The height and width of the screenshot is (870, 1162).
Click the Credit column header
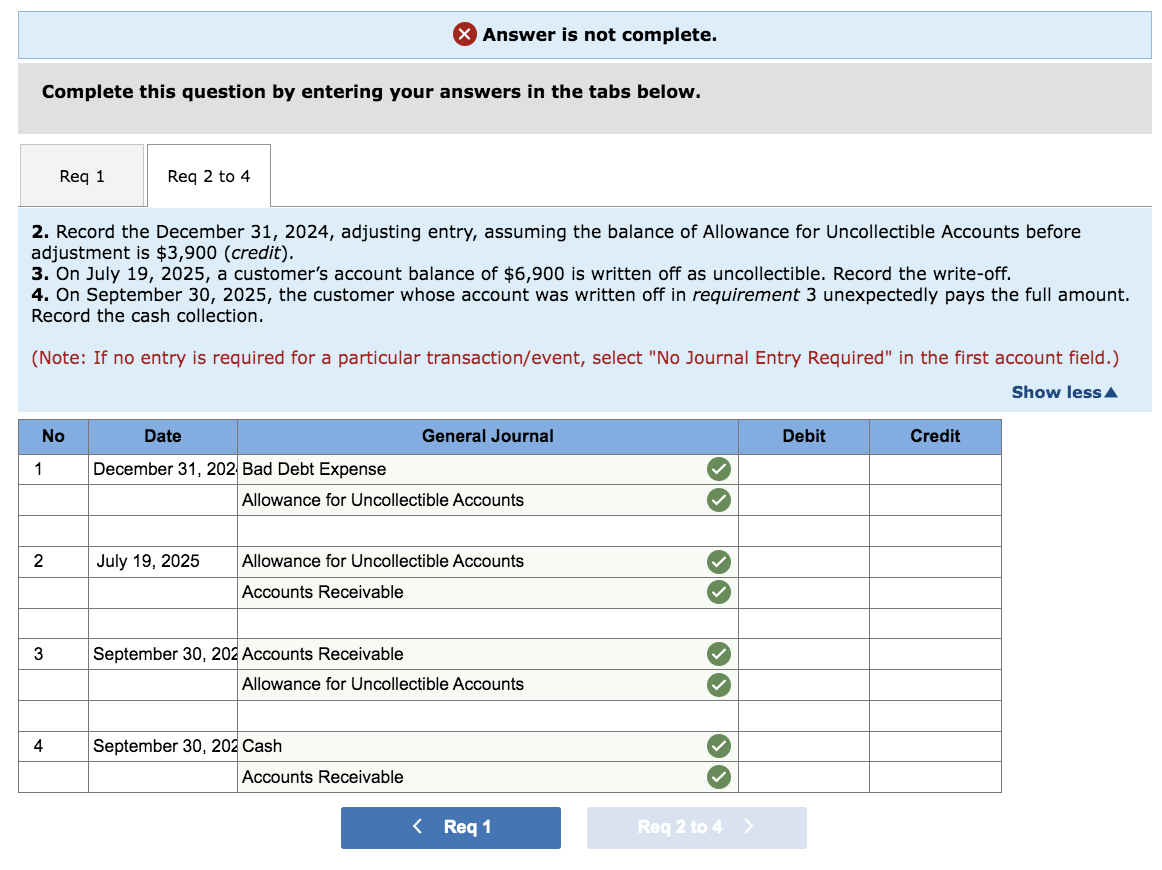point(935,436)
